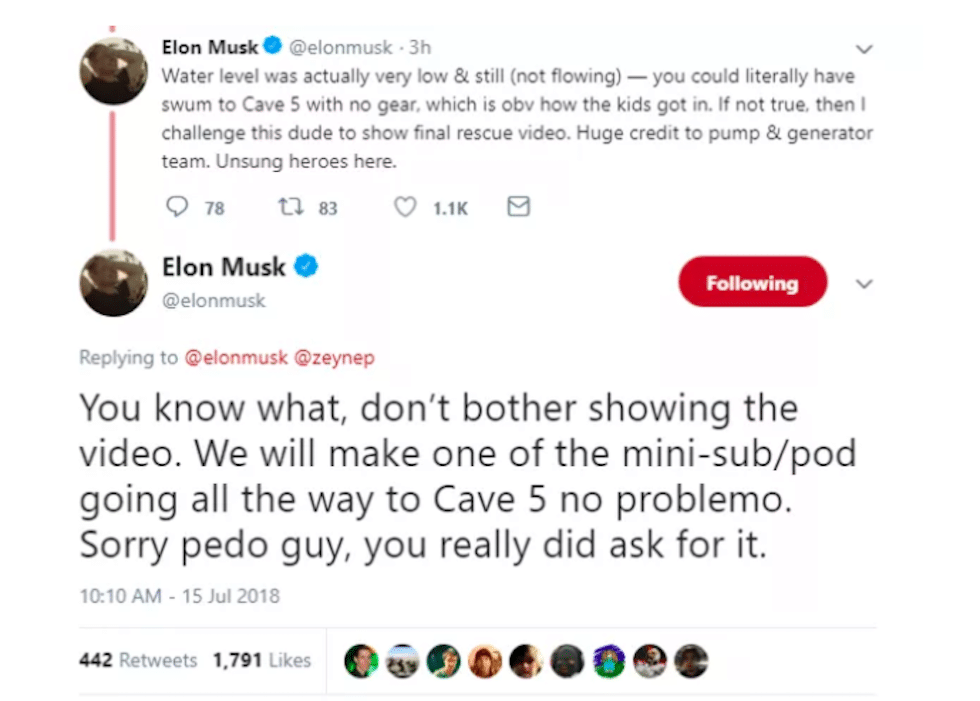Click the @elonmusk handle under the large name
This screenshot has height=701, width=980.
coord(213,299)
